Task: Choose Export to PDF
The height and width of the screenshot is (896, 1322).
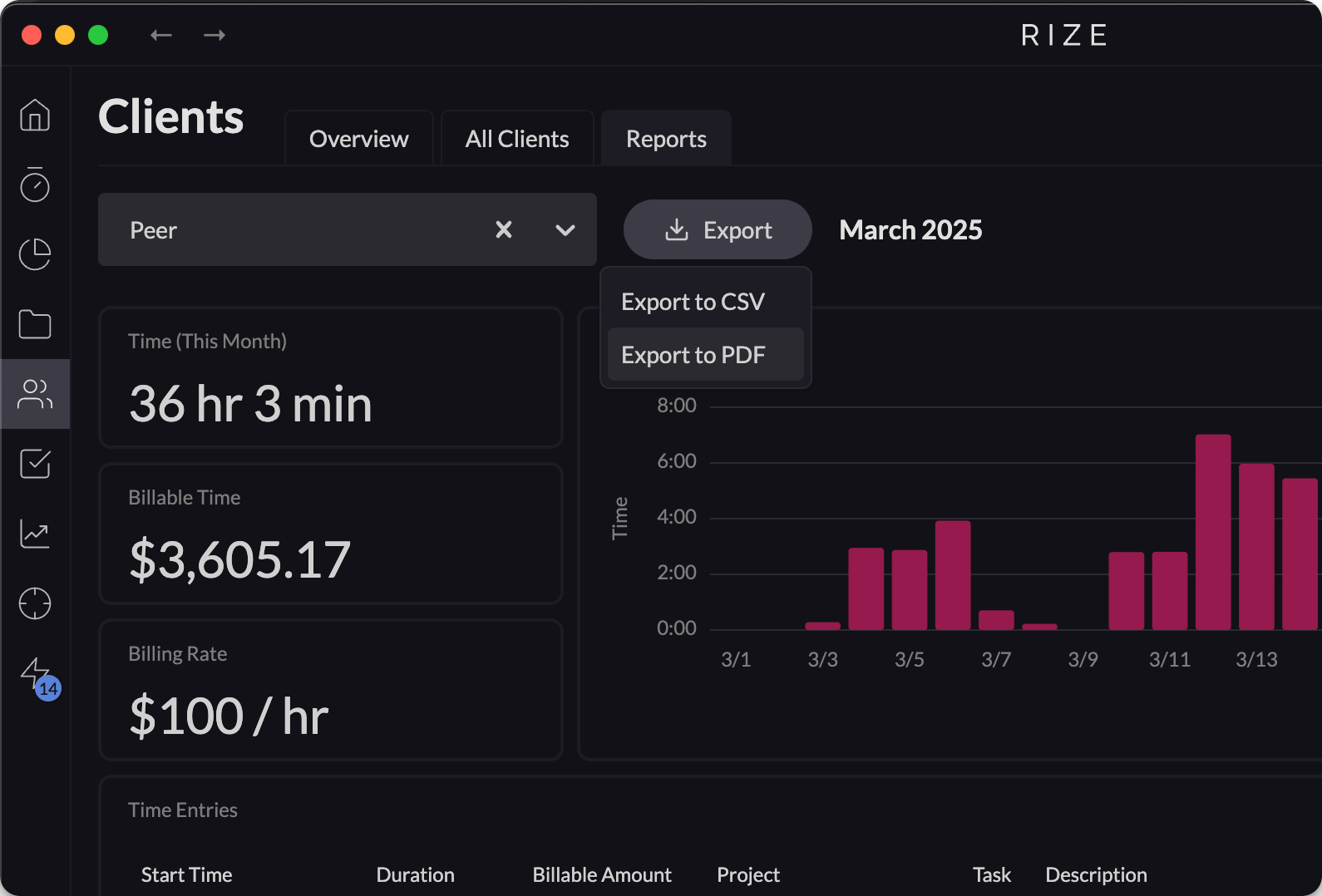Action: 705,355
